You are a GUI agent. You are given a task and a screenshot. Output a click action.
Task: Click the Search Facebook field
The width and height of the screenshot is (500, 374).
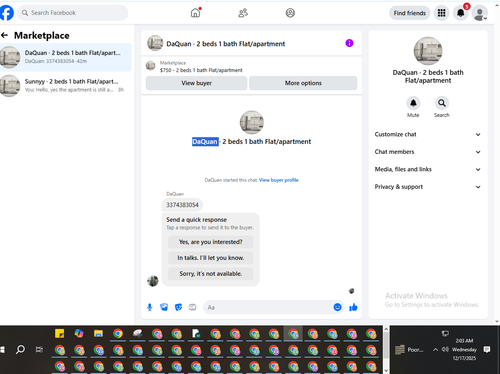pos(73,13)
